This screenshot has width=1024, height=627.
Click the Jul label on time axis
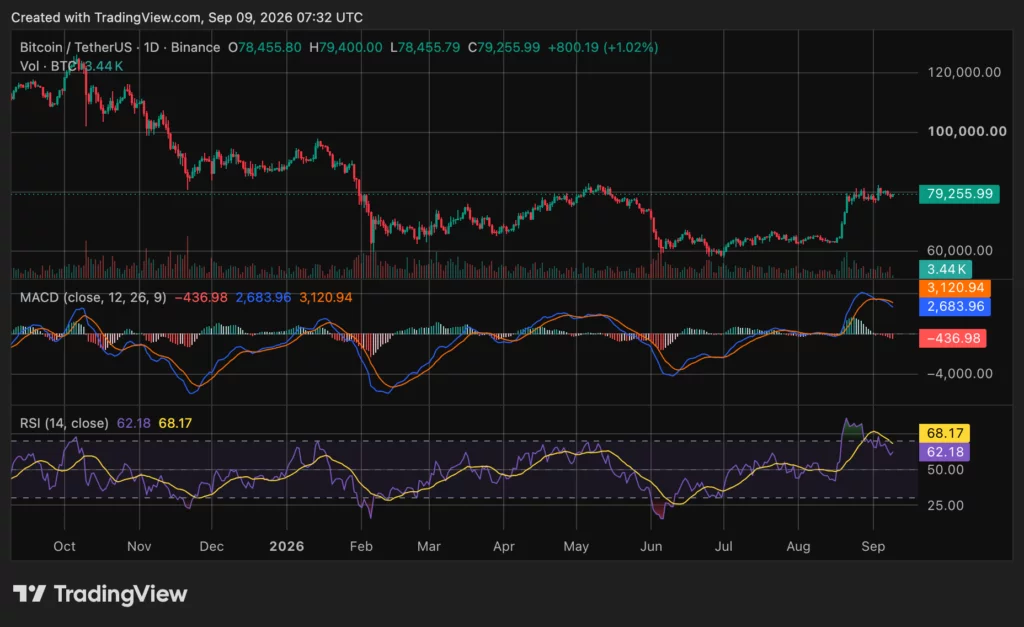pyautogui.click(x=724, y=546)
